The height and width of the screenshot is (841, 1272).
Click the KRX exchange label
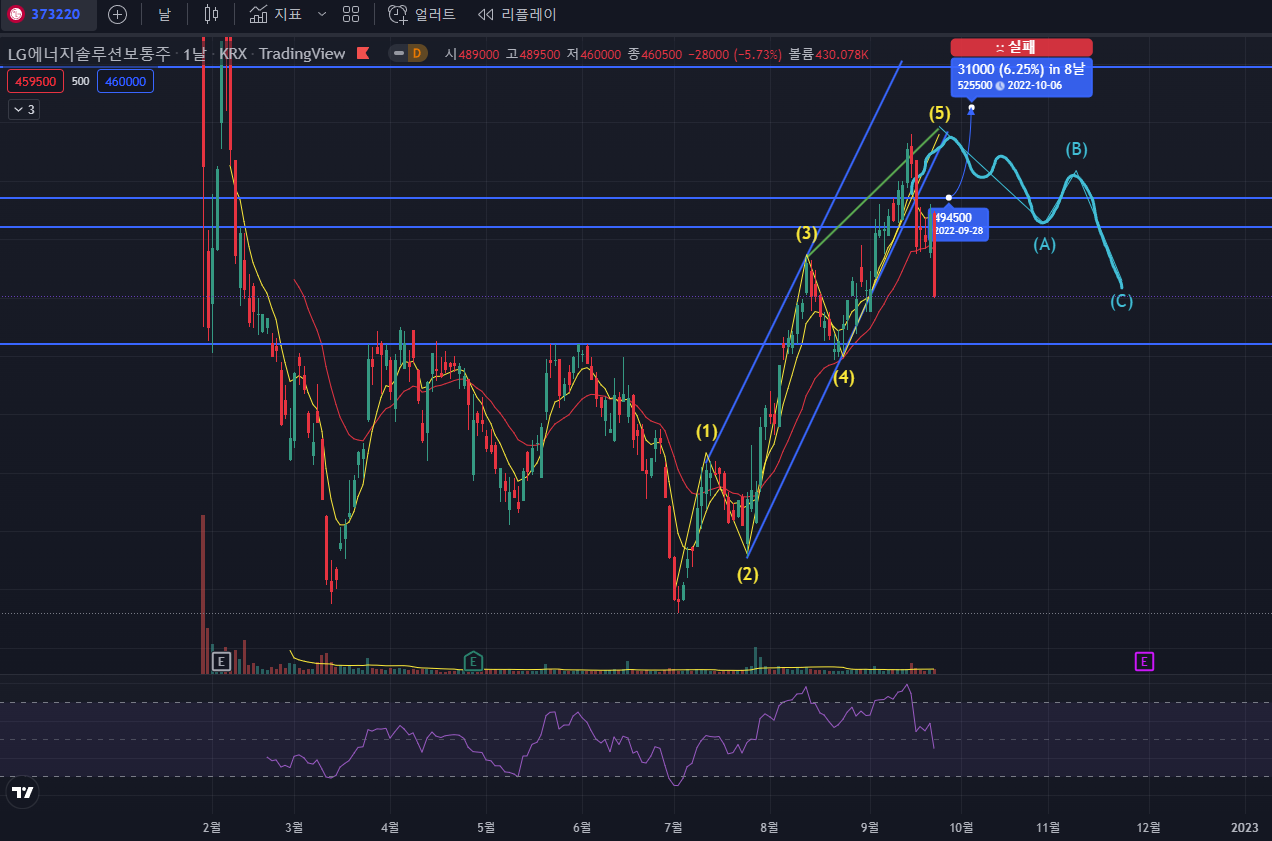tap(233, 53)
